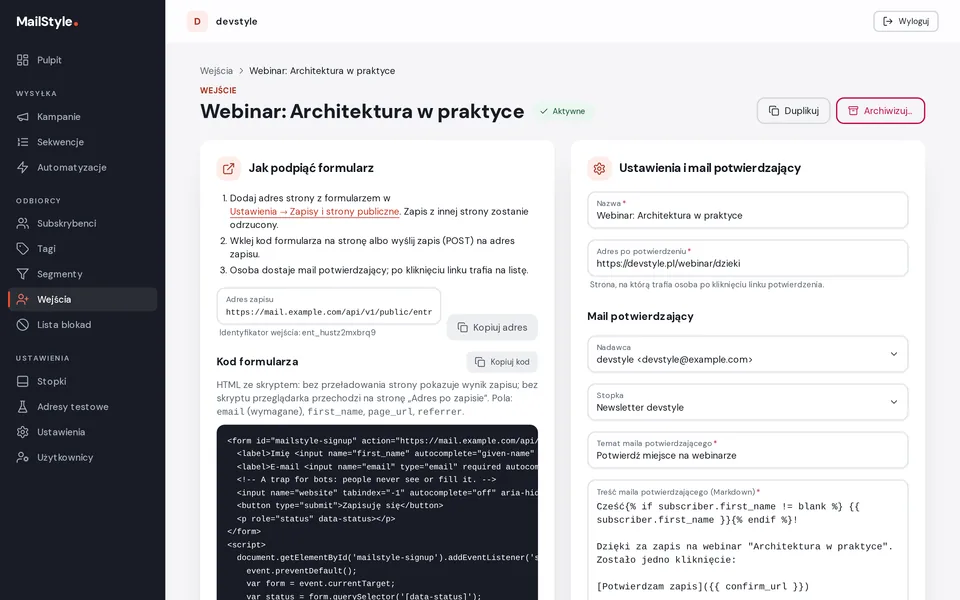Go back via Wejścia breadcrumb
960x600 pixels.
pos(216,70)
